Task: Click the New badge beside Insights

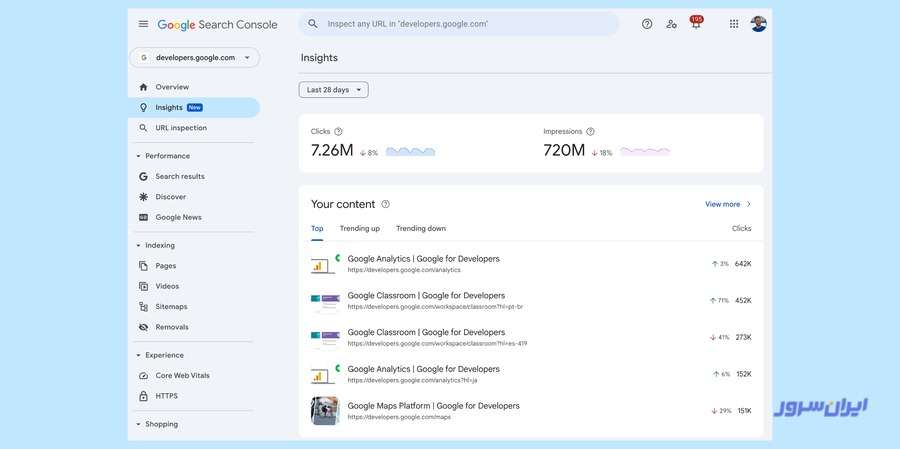Action: (195, 107)
